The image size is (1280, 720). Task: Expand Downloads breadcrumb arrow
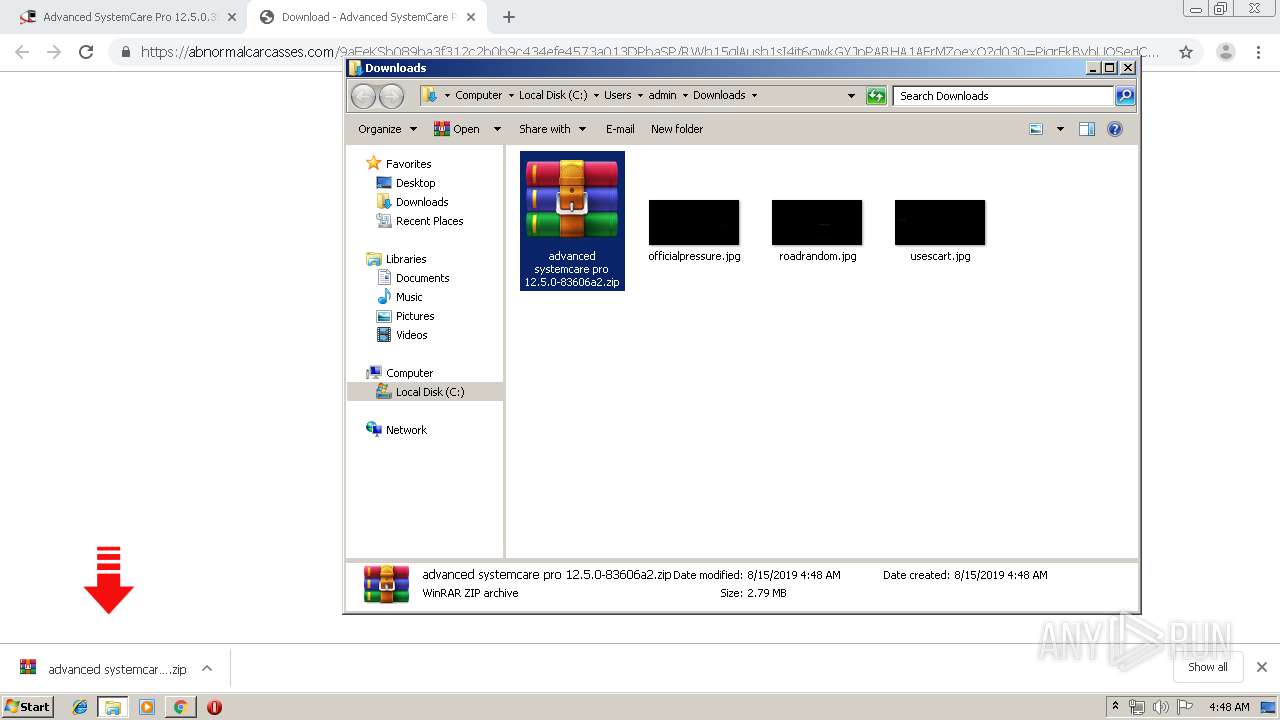click(754, 96)
